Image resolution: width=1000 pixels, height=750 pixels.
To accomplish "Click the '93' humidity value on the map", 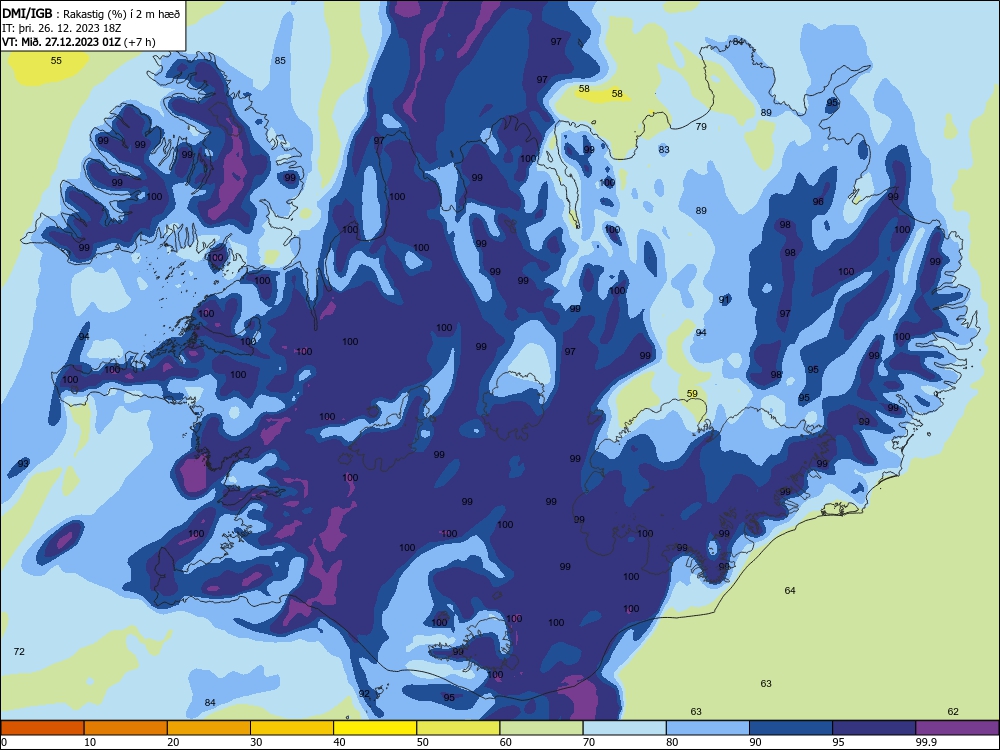I will pyautogui.click(x=23, y=463).
